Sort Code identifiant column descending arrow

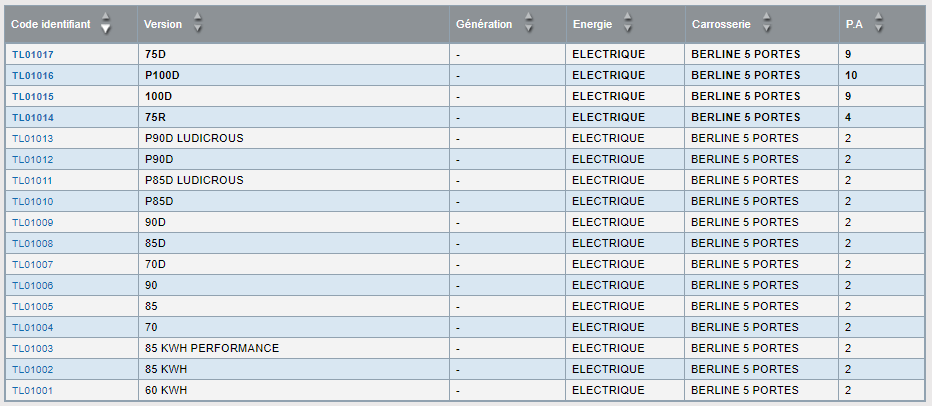pos(106,29)
